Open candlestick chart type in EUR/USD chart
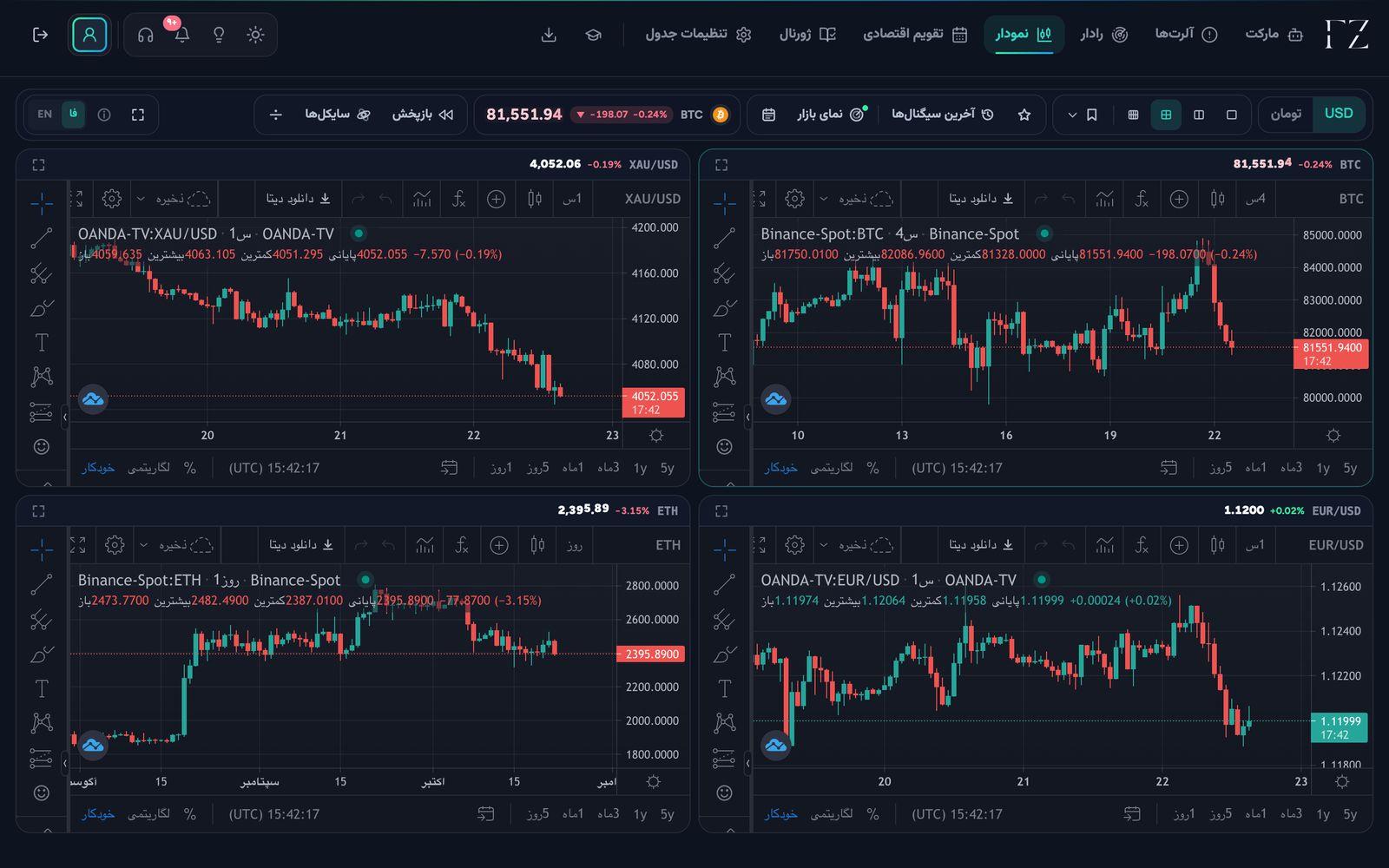The image size is (1389, 868). [1218, 545]
